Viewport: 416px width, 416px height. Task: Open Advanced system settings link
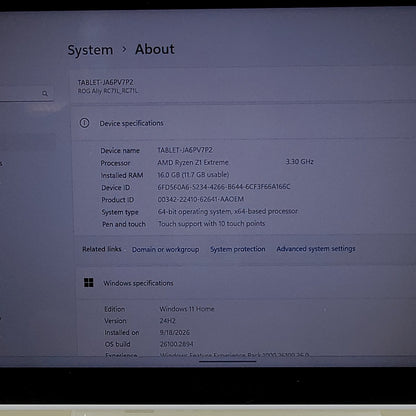point(316,249)
